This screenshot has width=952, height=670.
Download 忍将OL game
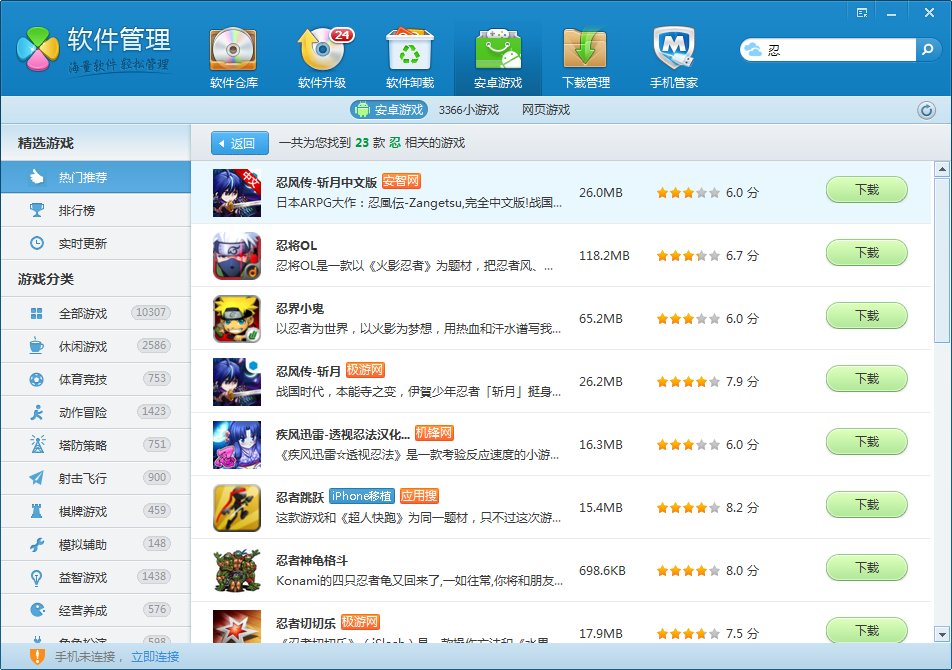[866, 253]
